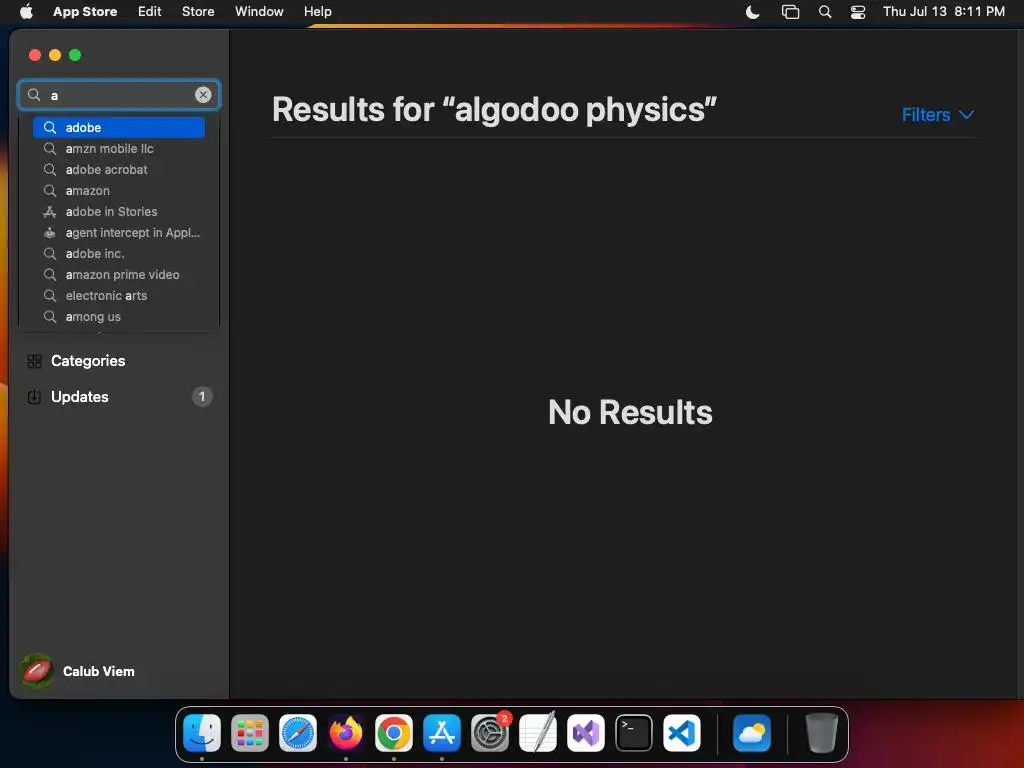
Task: Open Updates in the sidebar
Action: point(119,396)
